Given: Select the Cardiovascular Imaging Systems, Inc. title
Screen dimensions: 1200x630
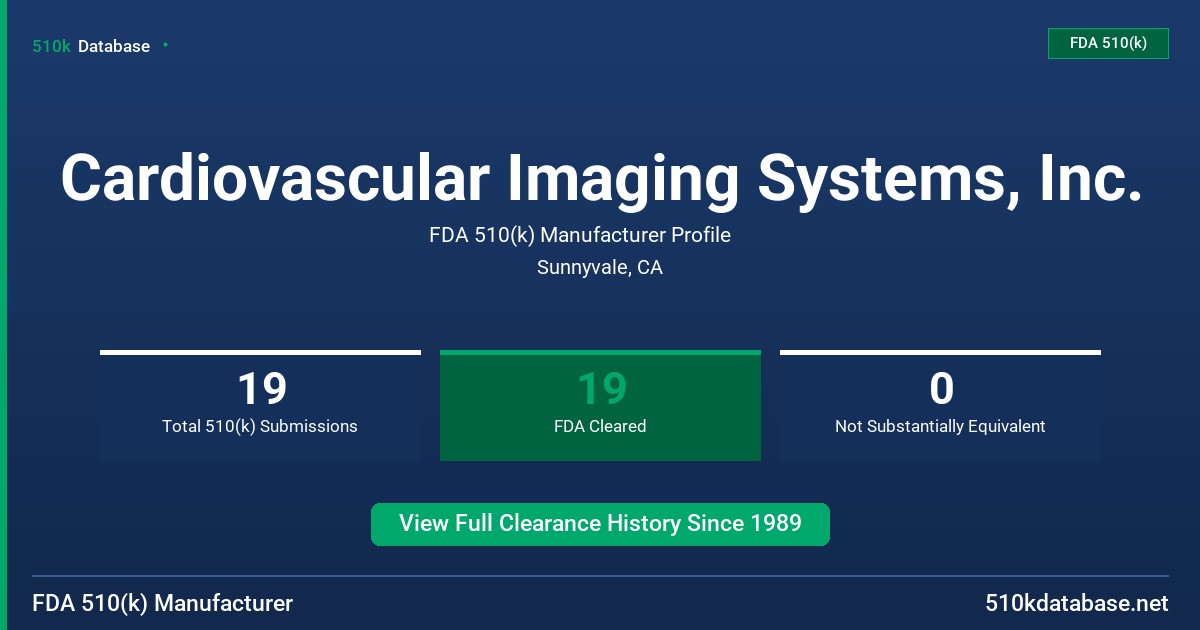Looking at the screenshot, I should coord(600,178).
